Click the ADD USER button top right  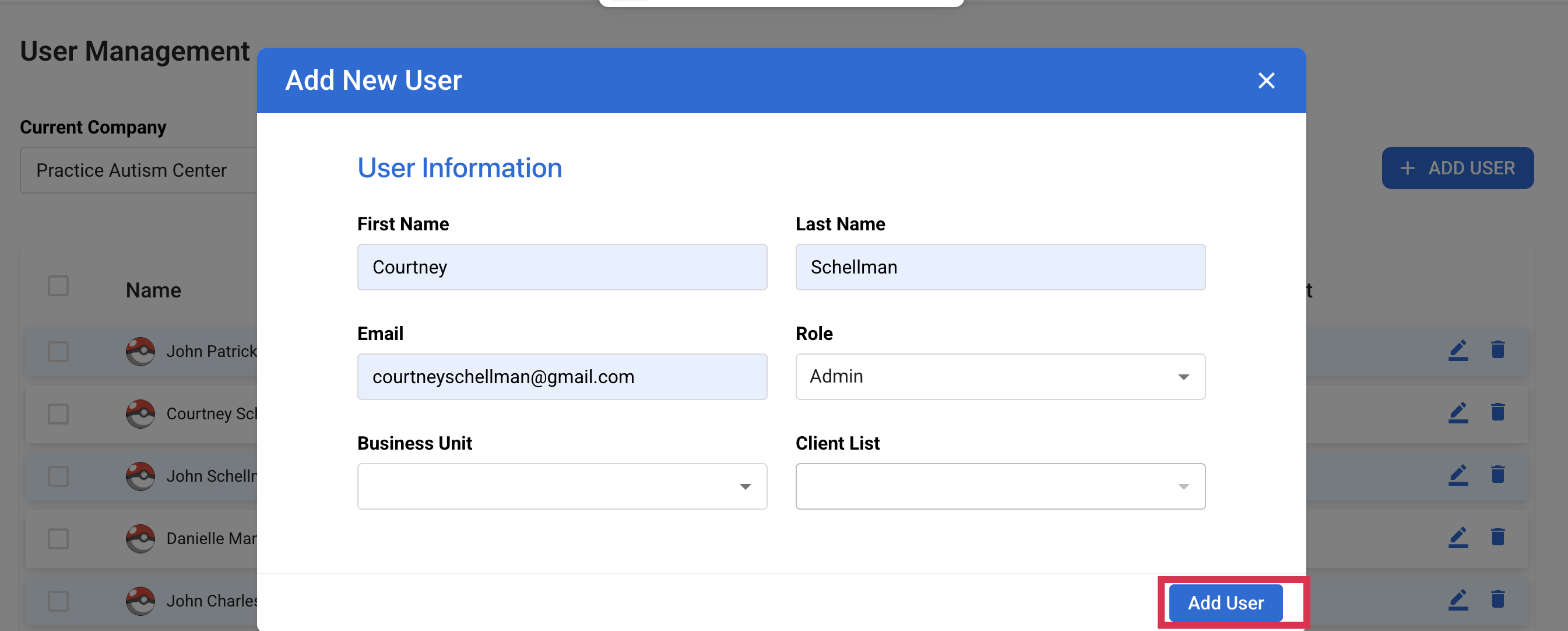tap(1458, 168)
